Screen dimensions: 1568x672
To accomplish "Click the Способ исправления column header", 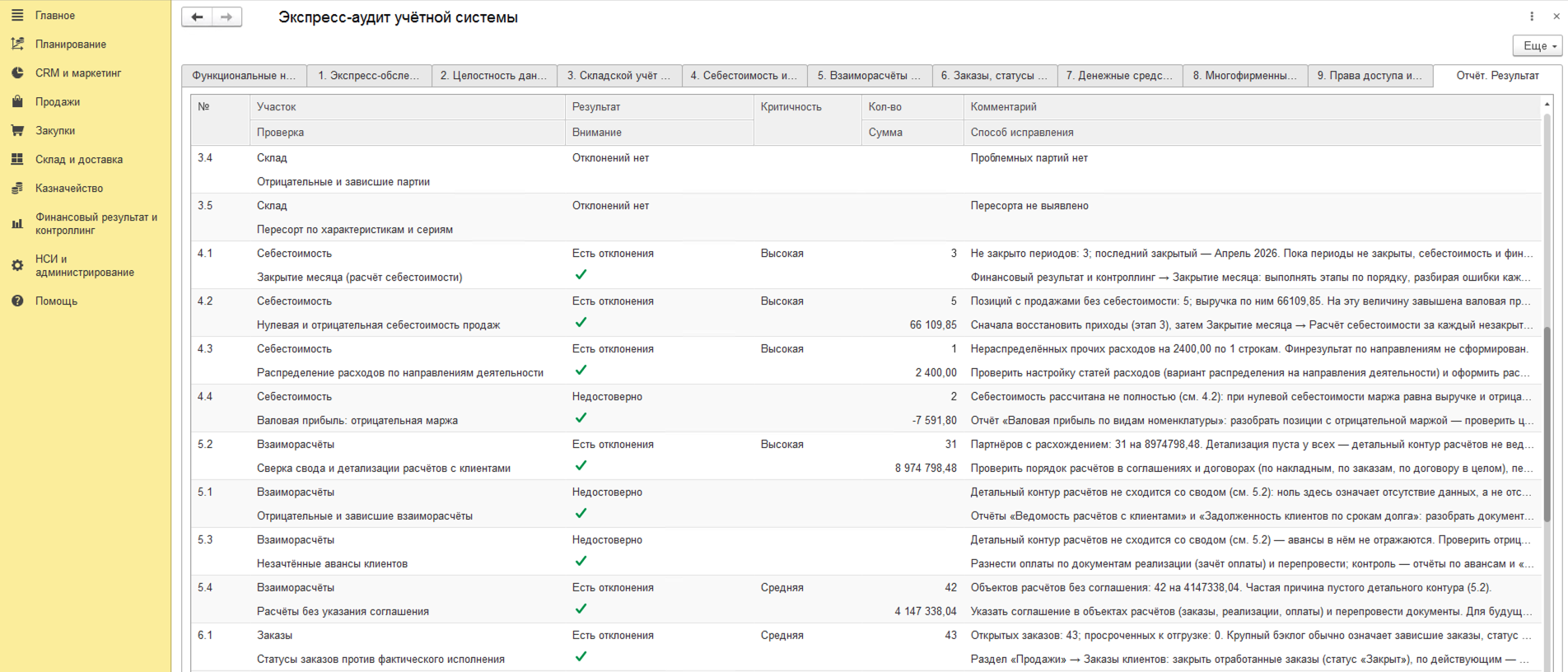I will point(1252,133).
